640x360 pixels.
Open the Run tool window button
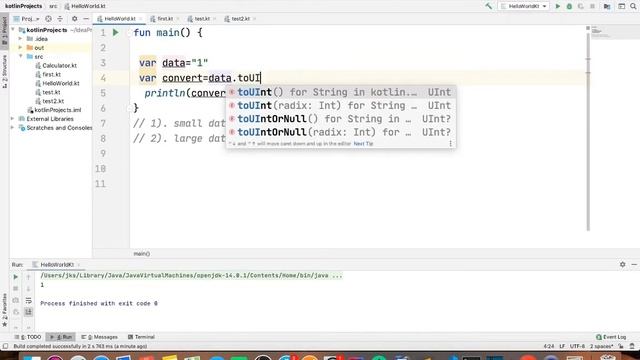point(60,337)
